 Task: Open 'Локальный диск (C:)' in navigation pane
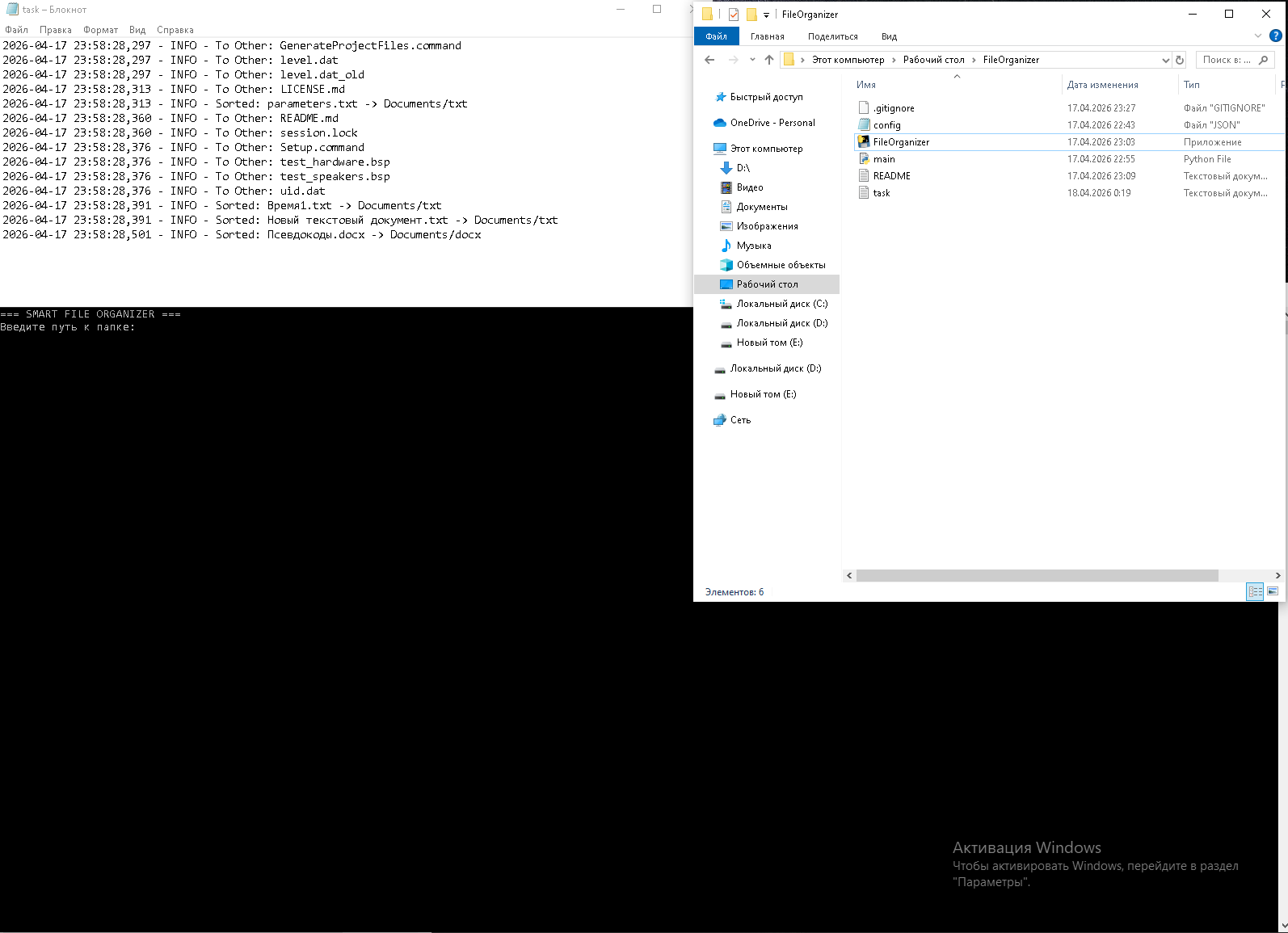tap(782, 304)
